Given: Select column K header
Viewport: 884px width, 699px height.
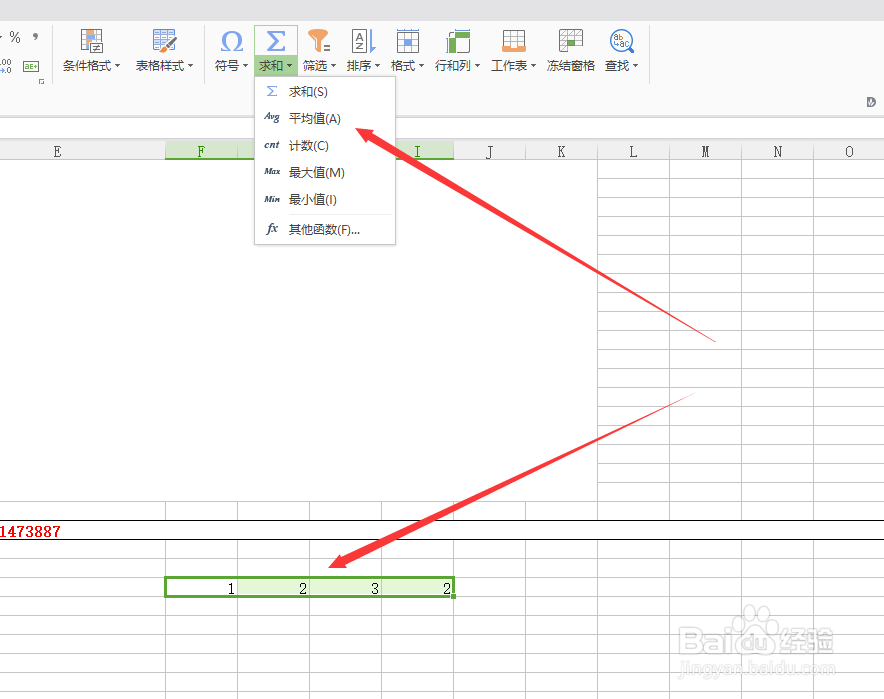Looking at the screenshot, I should pos(562,151).
